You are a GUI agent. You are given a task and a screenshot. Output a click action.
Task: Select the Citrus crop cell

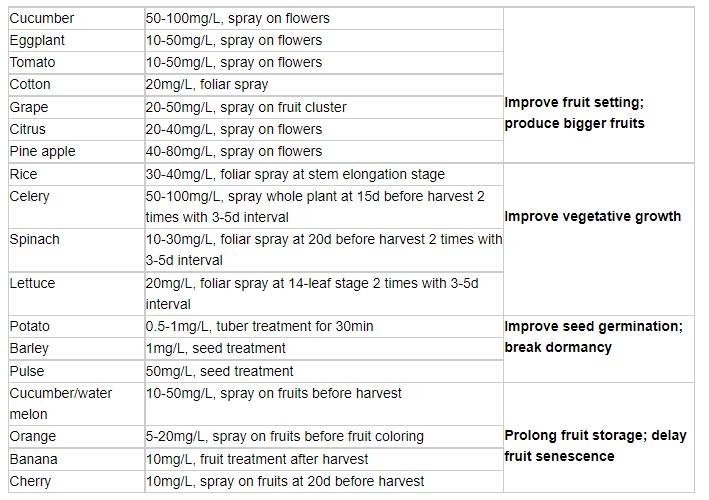28,129
